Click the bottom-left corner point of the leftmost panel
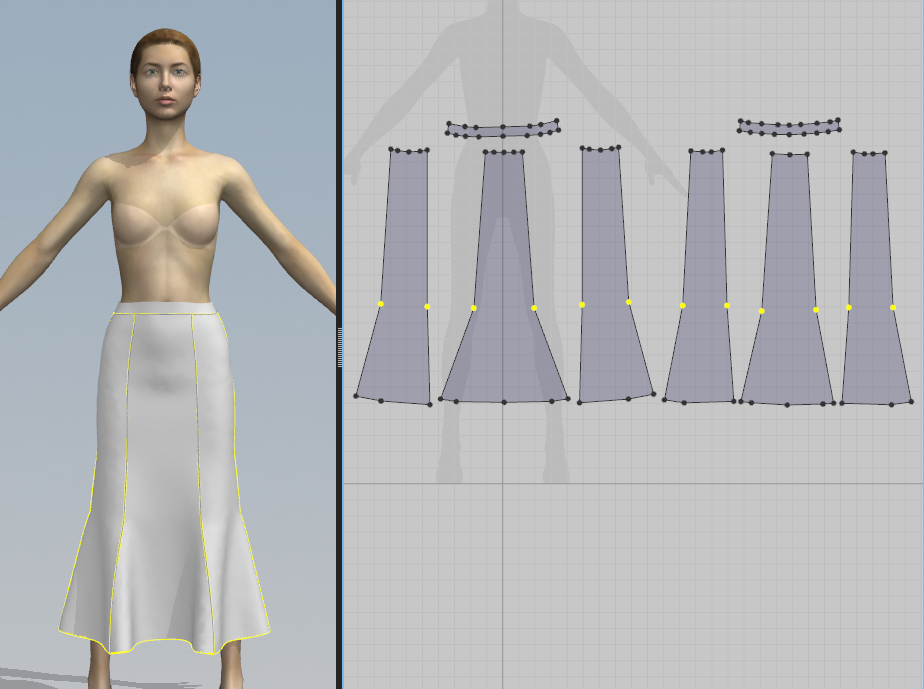The height and width of the screenshot is (689, 924). pyautogui.click(x=356, y=395)
